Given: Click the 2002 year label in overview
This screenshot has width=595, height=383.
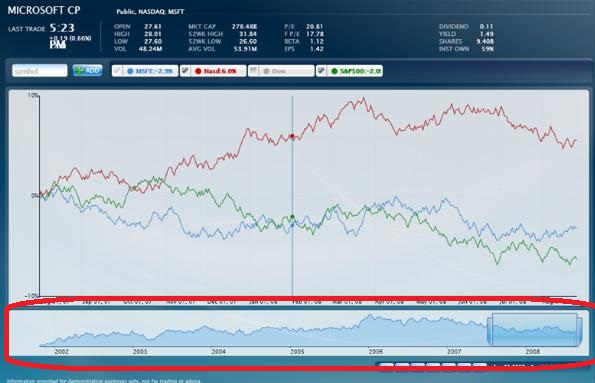Looking at the screenshot, I should [x=61, y=352].
